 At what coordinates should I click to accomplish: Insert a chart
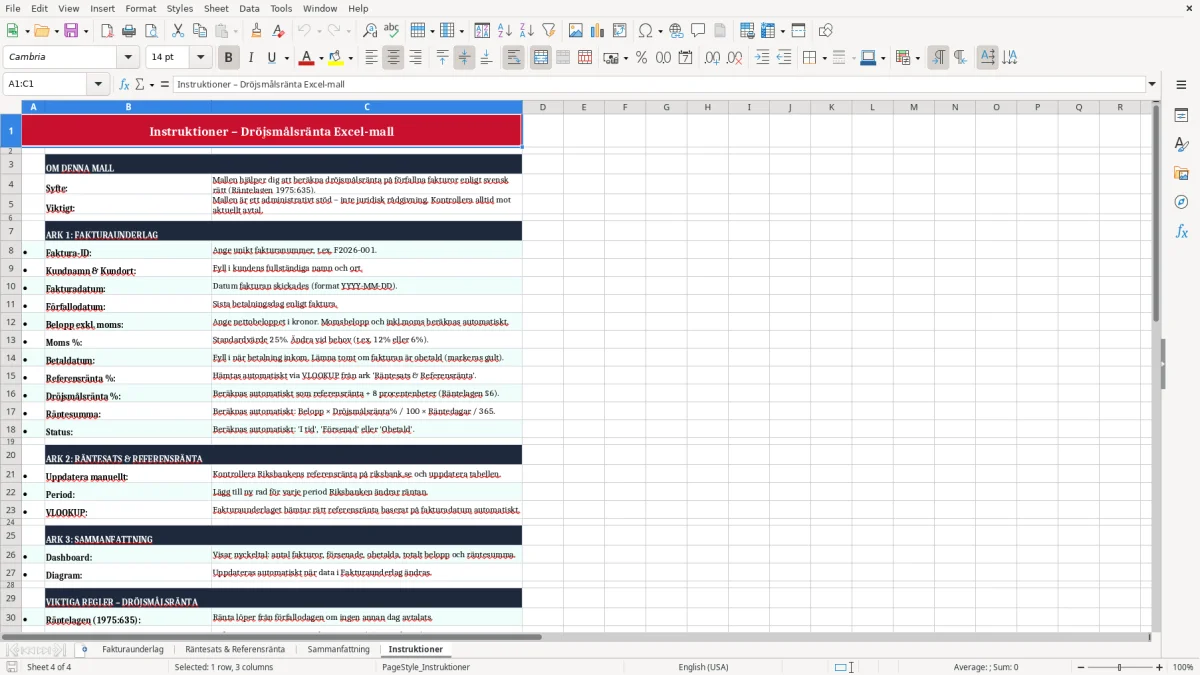pos(598,31)
